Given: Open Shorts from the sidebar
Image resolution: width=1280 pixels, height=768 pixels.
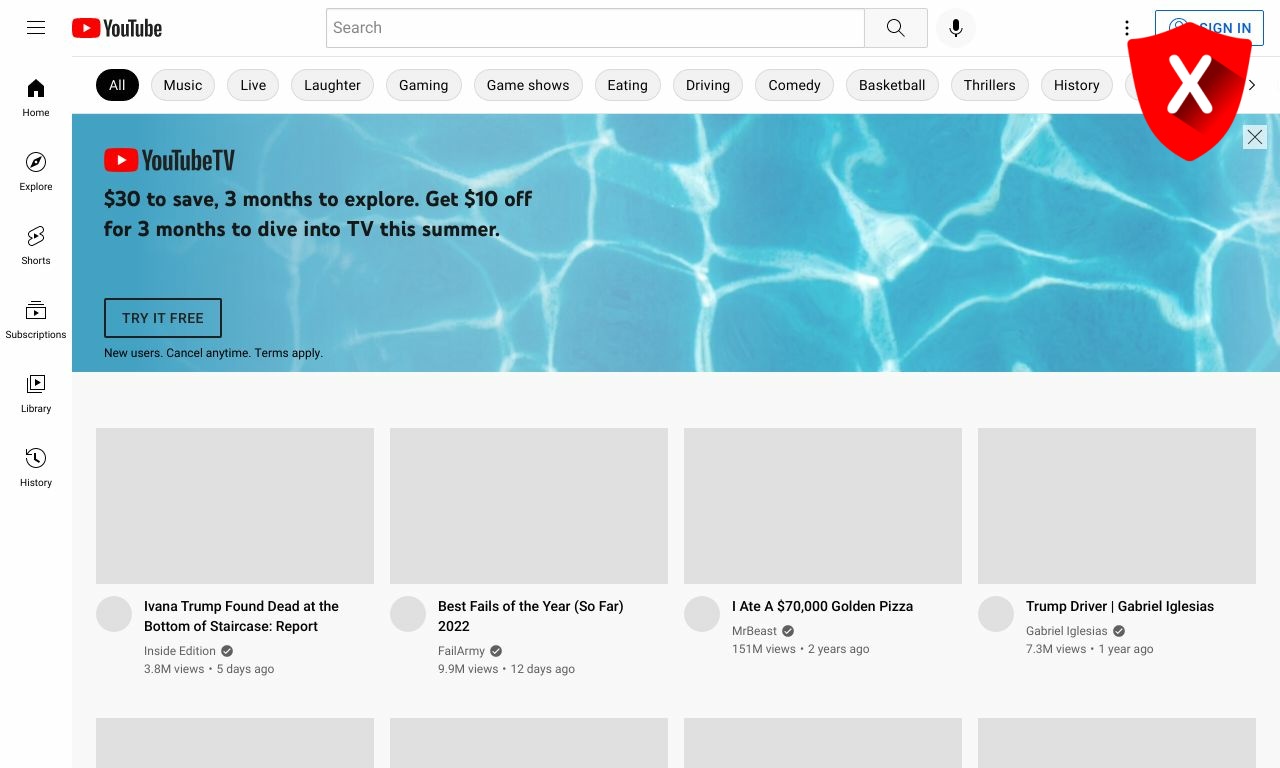Looking at the screenshot, I should (x=36, y=245).
